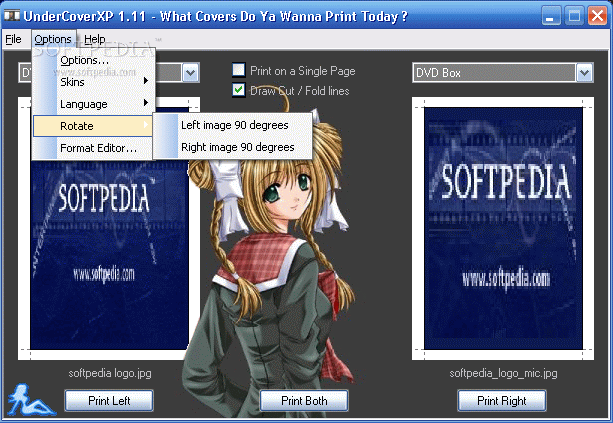Select the right cover preview image
This screenshot has height=423, width=613.
(x=504, y=228)
